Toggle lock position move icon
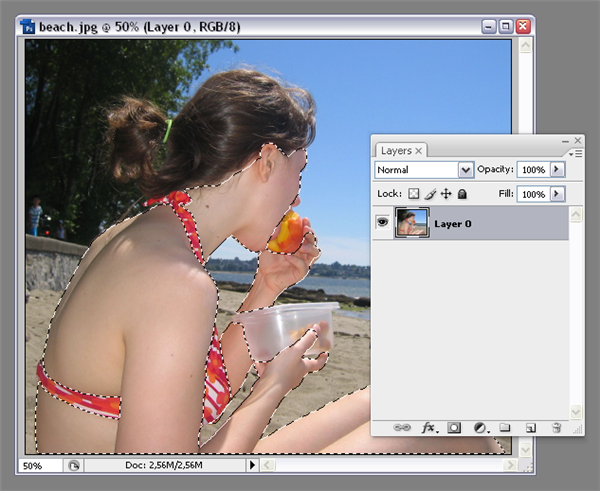The height and width of the screenshot is (491, 600). click(446, 194)
